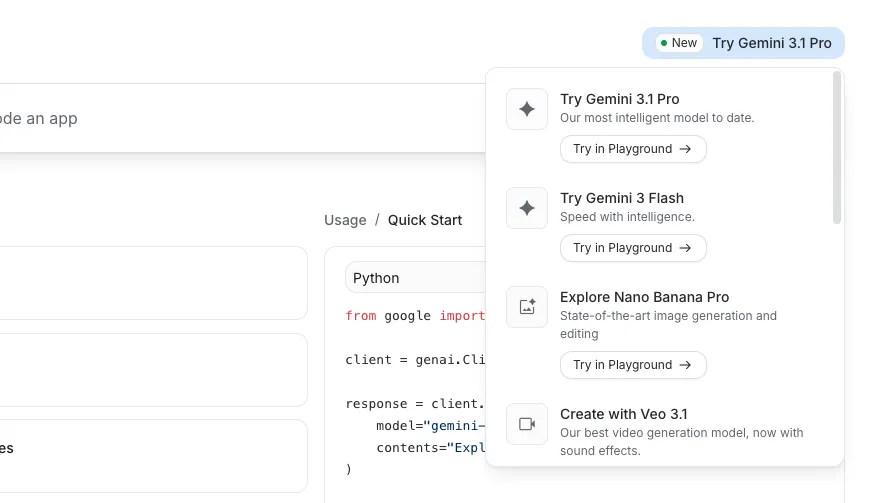Select the Try Gemini 3 Flash heading
Image resolution: width=875 pixels, height=503 pixels.
621,198
